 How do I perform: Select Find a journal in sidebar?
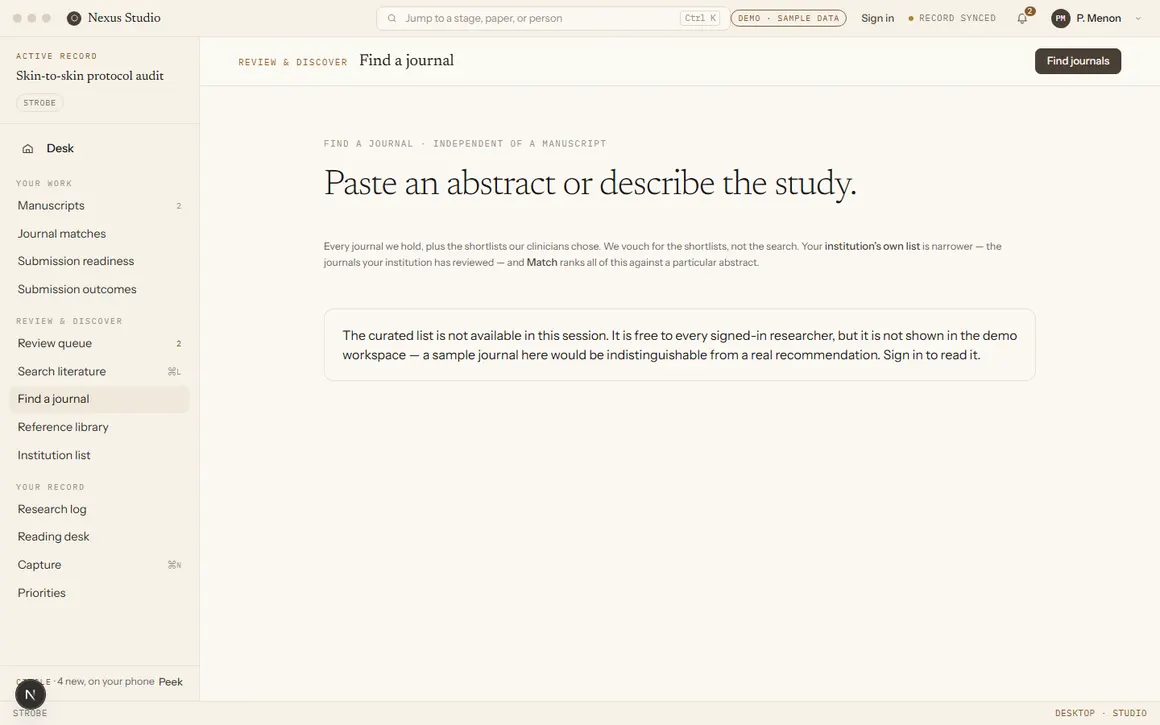point(99,399)
